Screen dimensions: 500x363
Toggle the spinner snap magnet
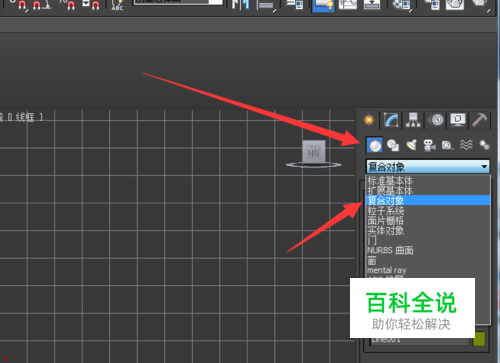pos(91,5)
